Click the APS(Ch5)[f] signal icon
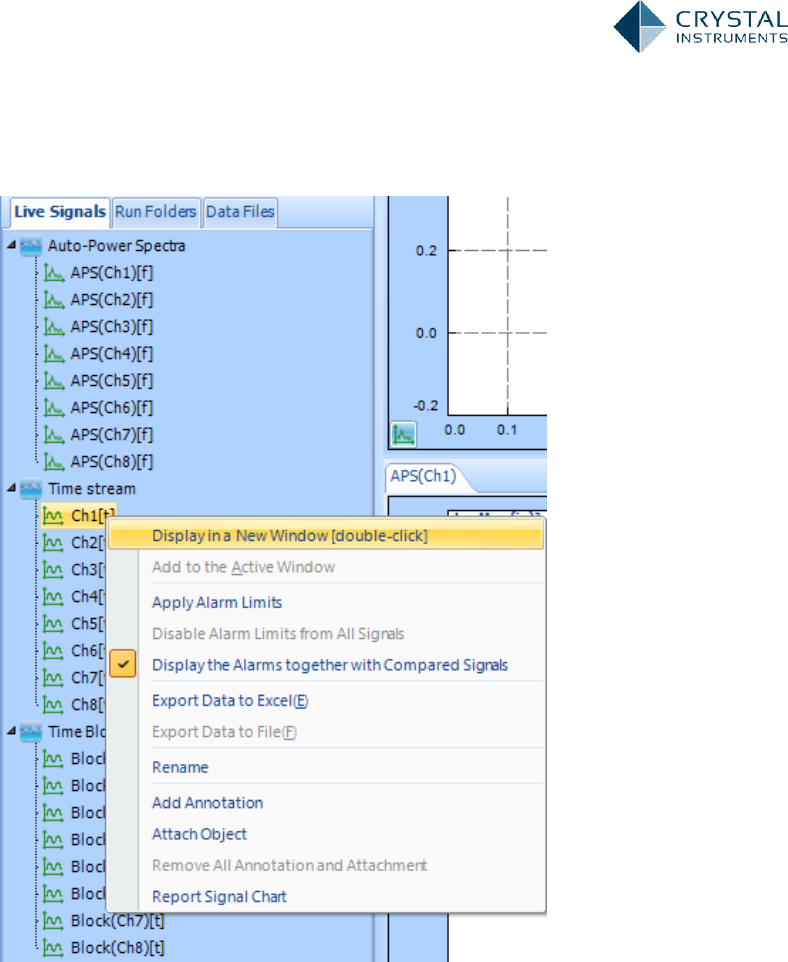 coord(54,381)
